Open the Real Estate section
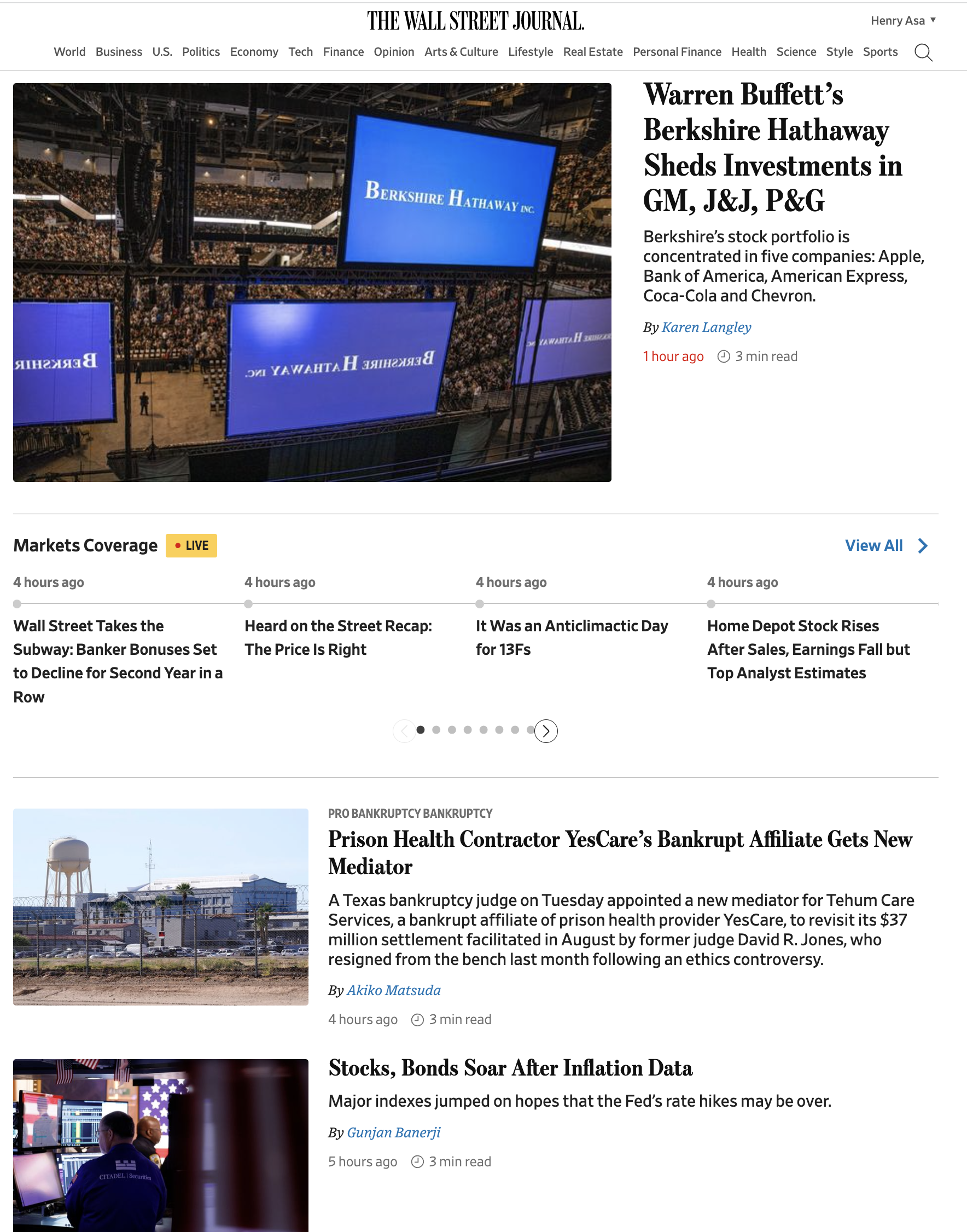967x1232 pixels. tap(593, 51)
